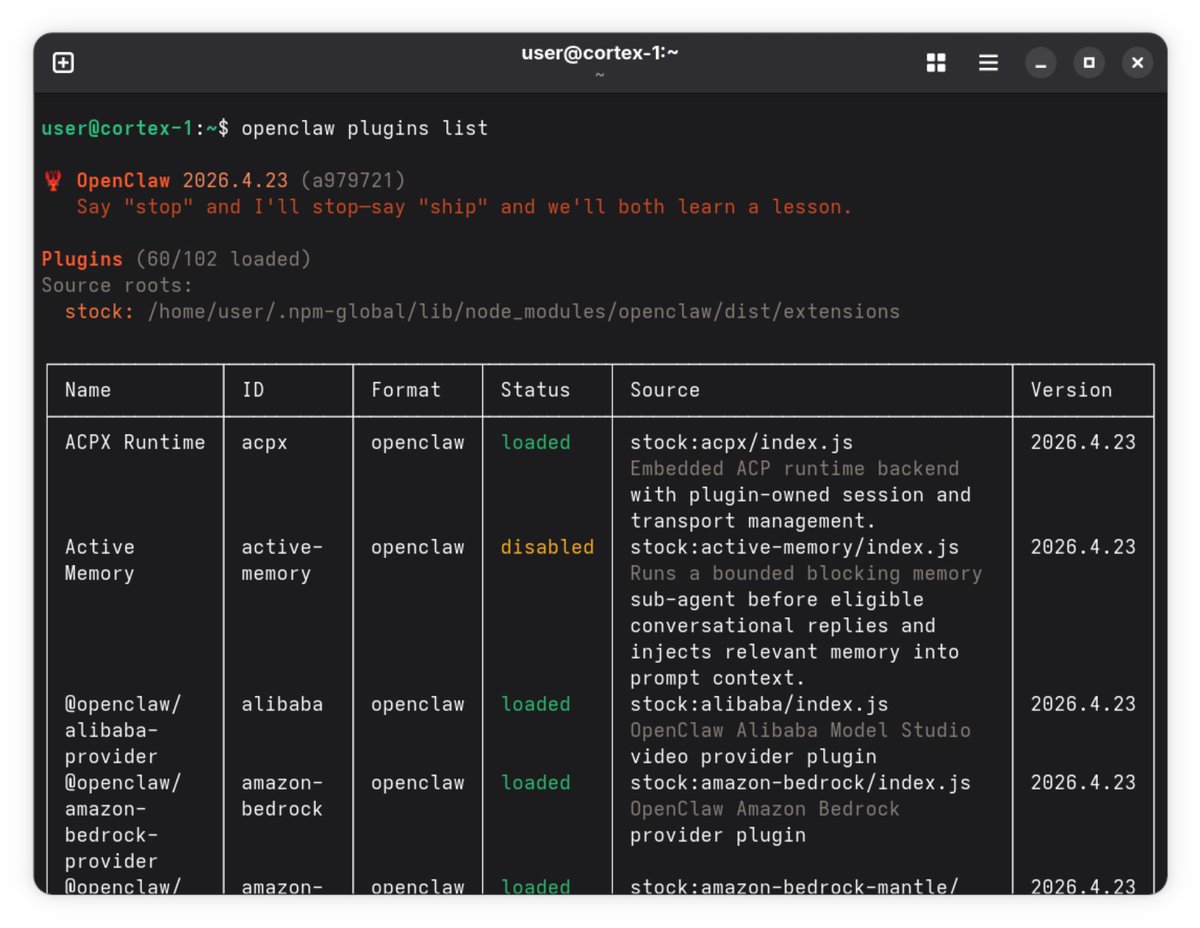
Task: Click the lobster emoji before OpenClaw
Action: coord(53,181)
